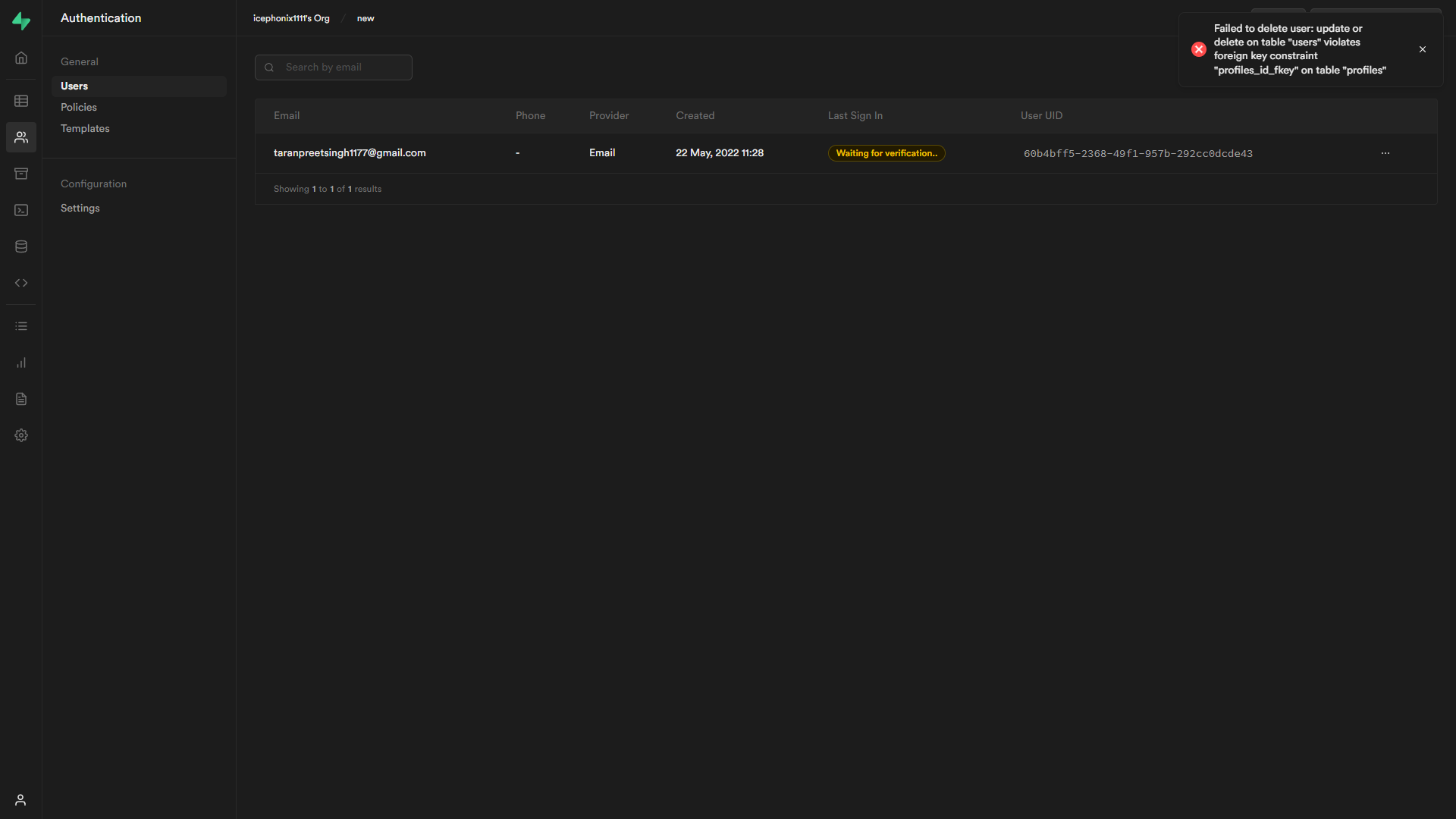Image resolution: width=1456 pixels, height=819 pixels.
Task: Open the Home icon in sidebar
Action: click(x=21, y=58)
